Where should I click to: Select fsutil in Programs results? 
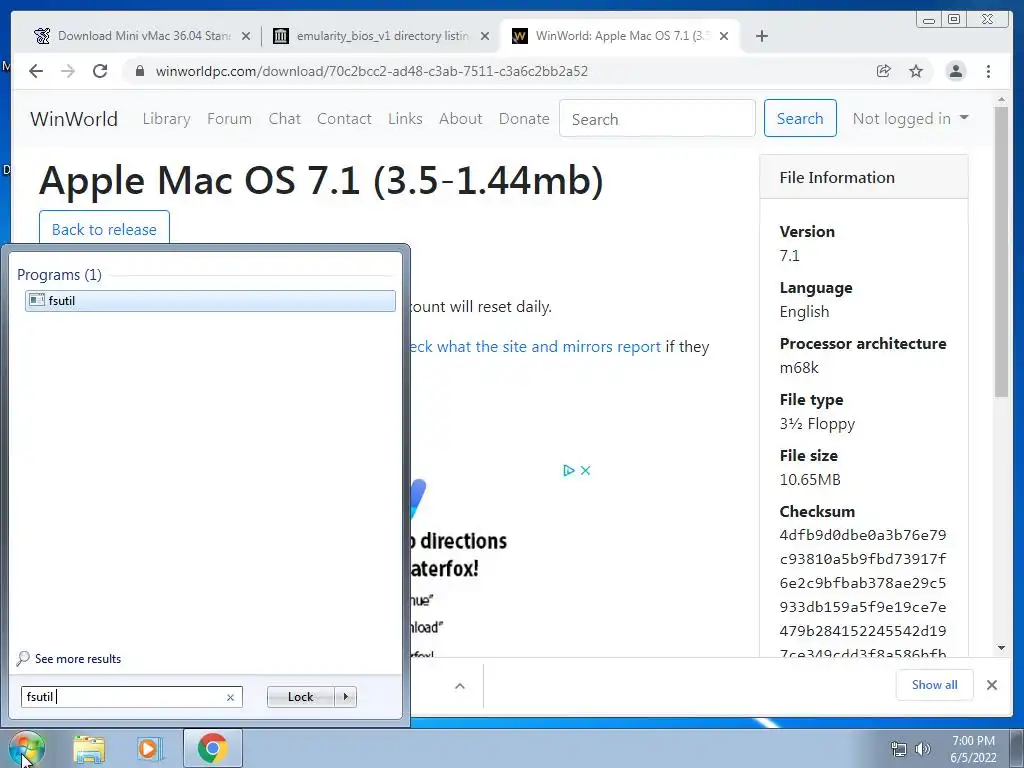pos(210,300)
